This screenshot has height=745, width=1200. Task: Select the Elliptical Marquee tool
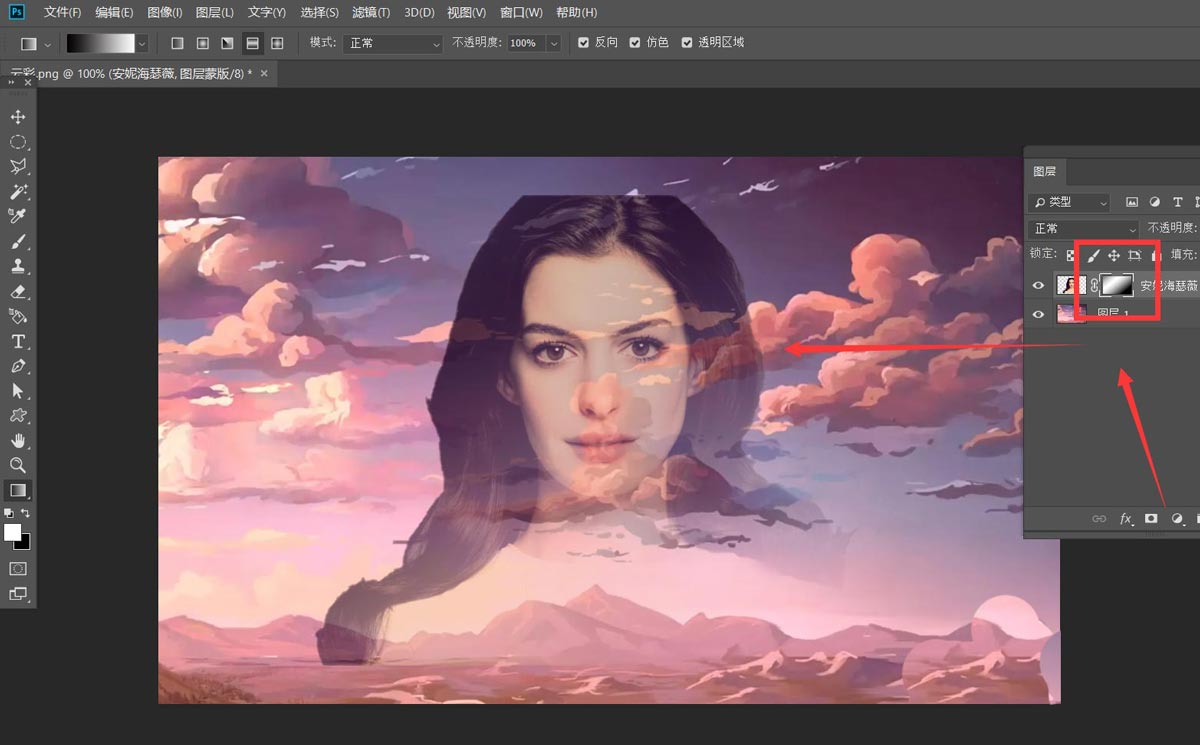point(18,142)
